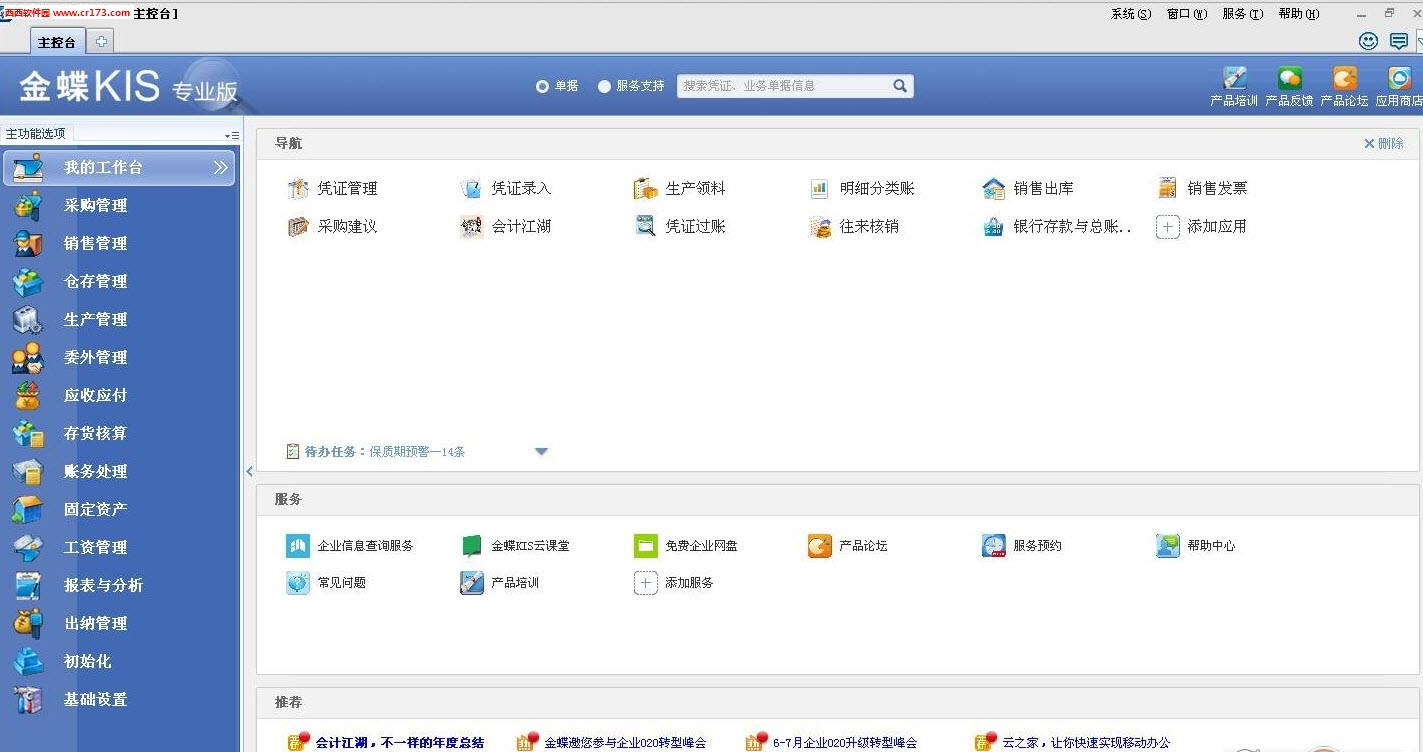This screenshot has width=1423, height=752.
Task: Open 帮助中心 icon
Action: (x=1167, y=546)
